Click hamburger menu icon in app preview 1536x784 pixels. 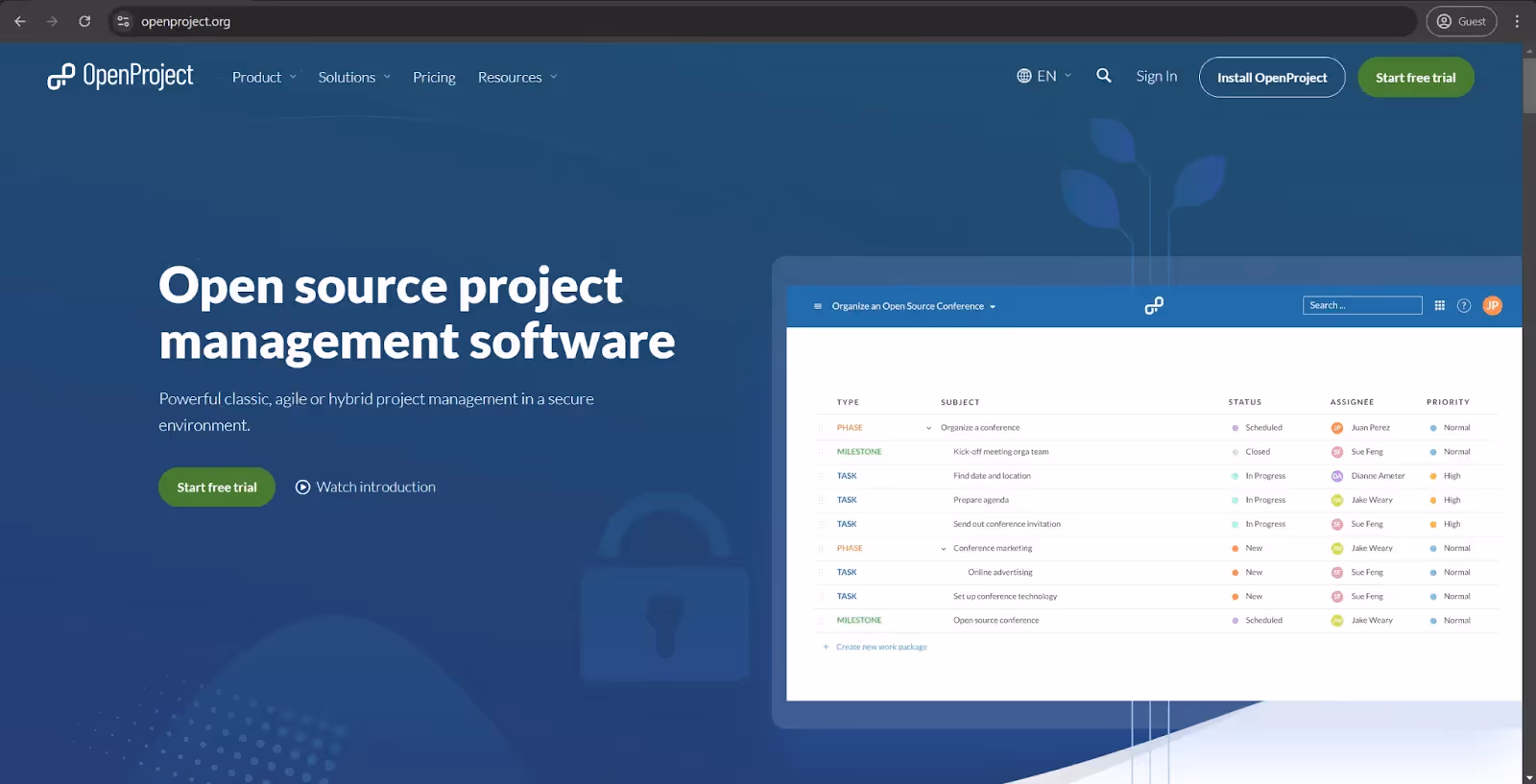tap(818, 306)
